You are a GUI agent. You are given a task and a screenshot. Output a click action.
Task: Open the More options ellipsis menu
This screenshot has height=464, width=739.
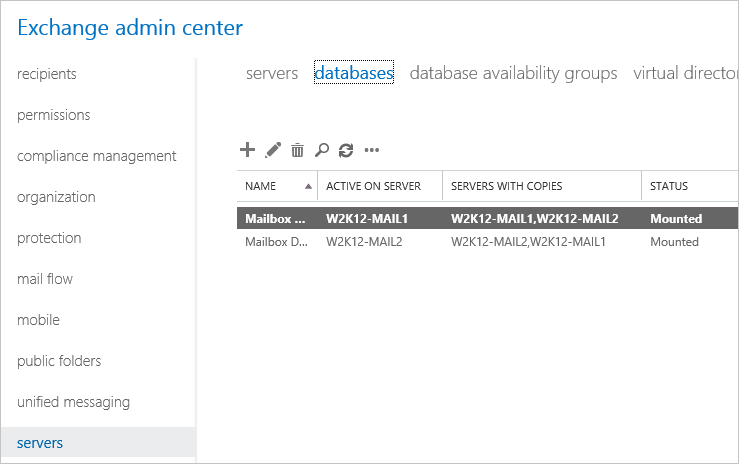(x=371, y=150)
